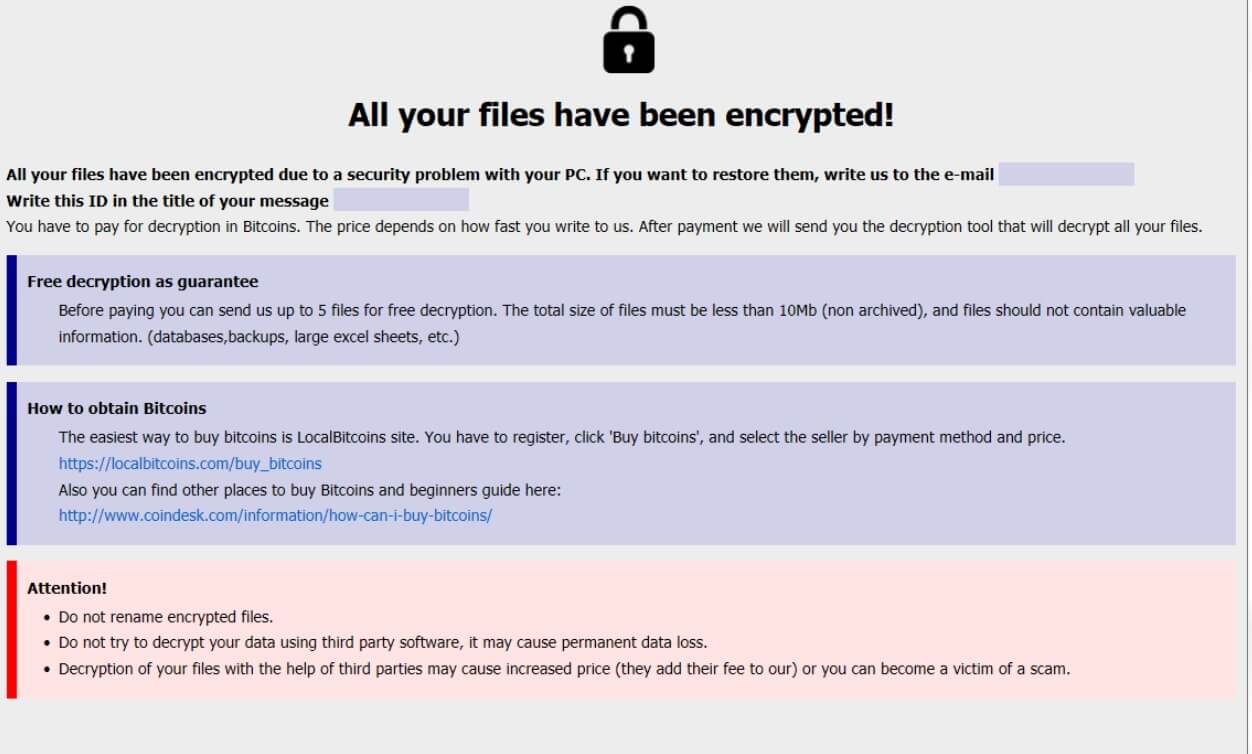Screen dimensions: 1252x754
Task: Click the "Also you can find other places" line
Action: (x=310, y=489)
